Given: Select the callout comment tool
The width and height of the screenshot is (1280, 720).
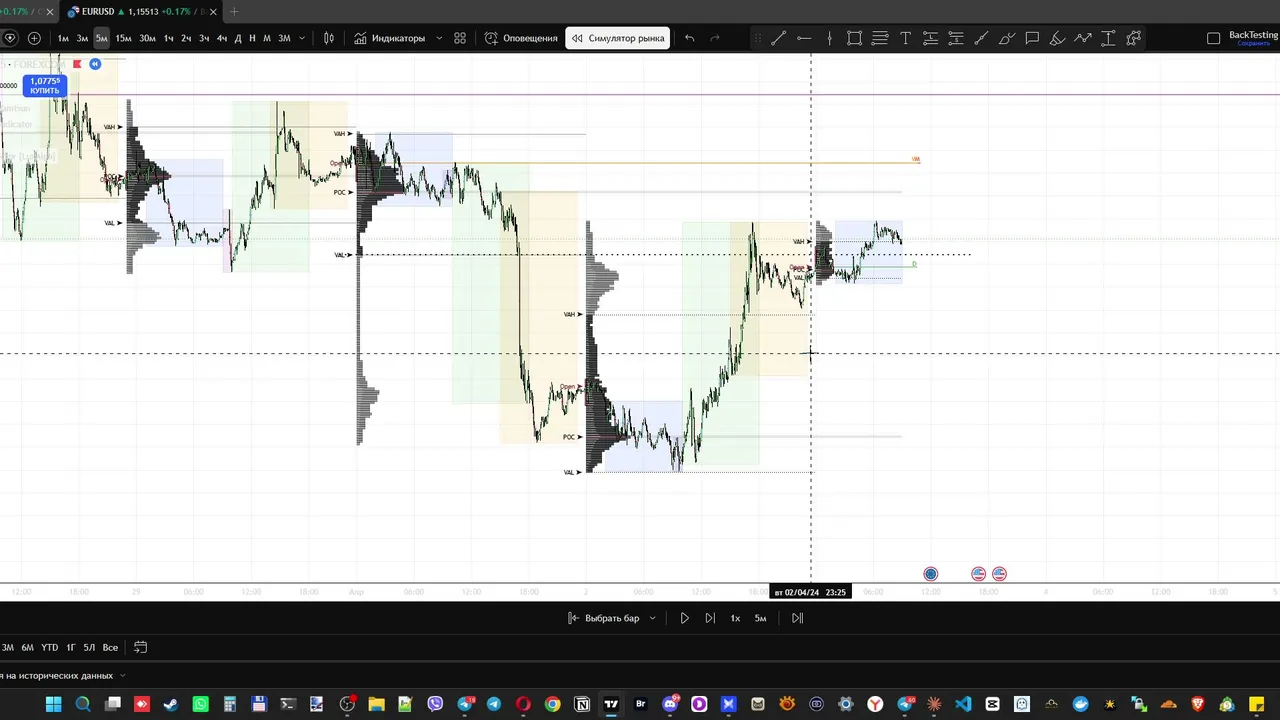Looking at the screenshot, I should pyautogui.click(x=1032, y=38).
